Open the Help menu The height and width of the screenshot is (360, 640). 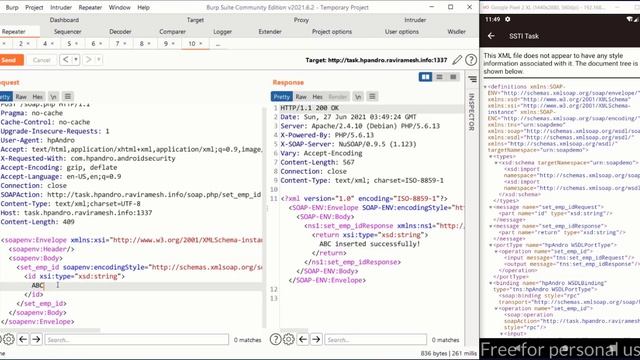[143, 7]
